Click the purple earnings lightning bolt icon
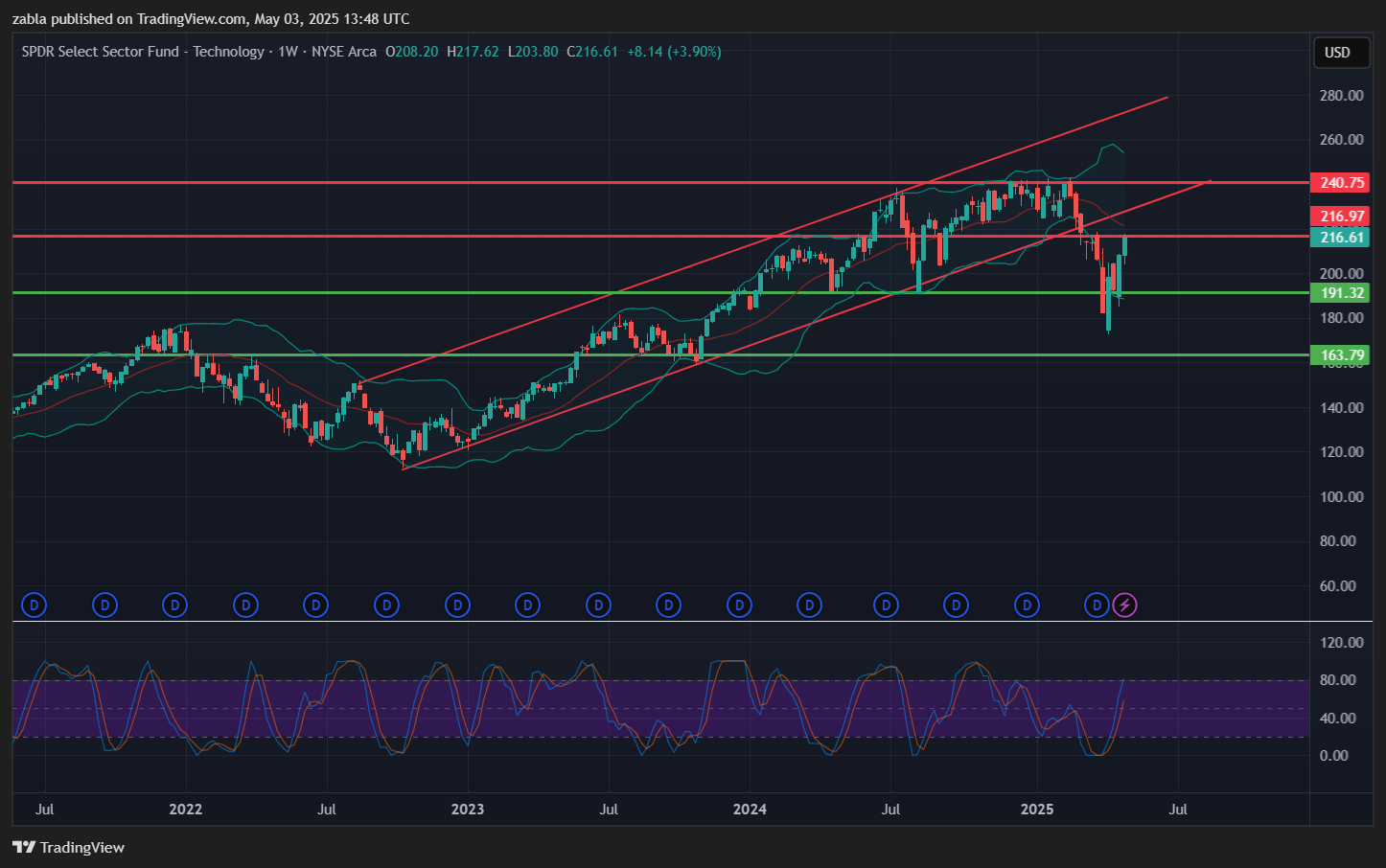 click(x=1125, y=605)
